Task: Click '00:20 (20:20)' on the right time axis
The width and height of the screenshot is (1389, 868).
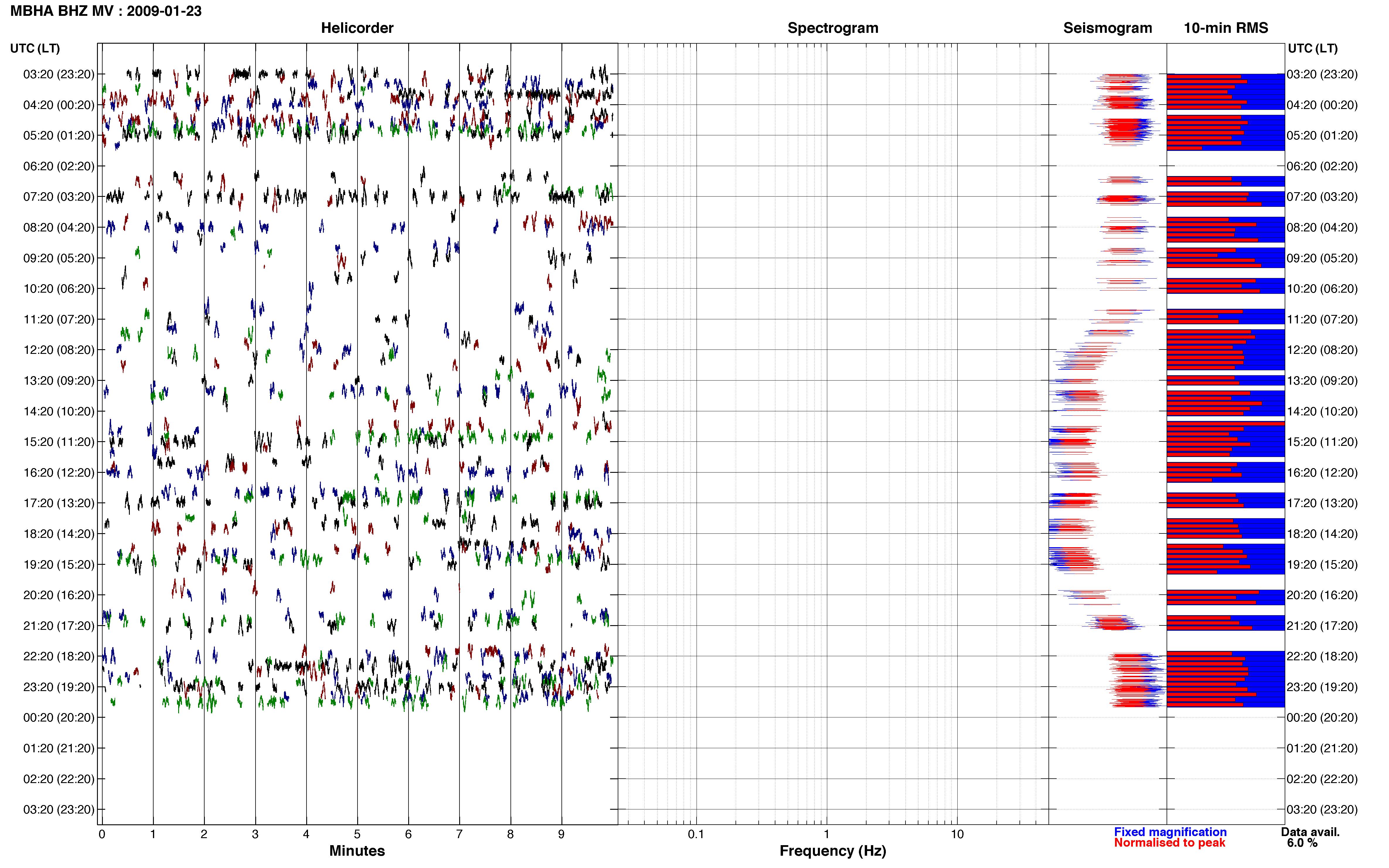Action: click(1322, 718)
